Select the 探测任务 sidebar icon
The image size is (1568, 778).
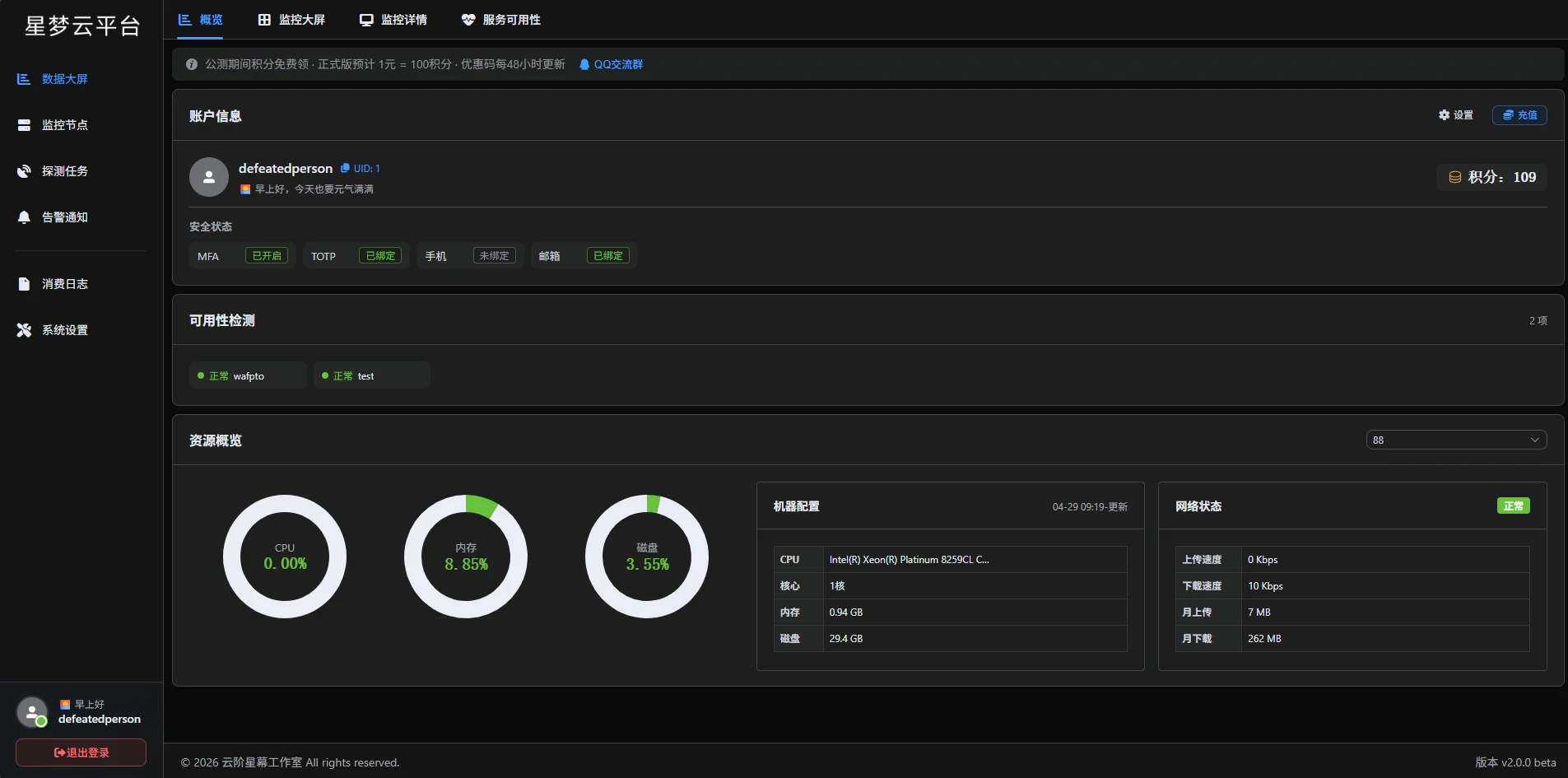pos(24,171)
